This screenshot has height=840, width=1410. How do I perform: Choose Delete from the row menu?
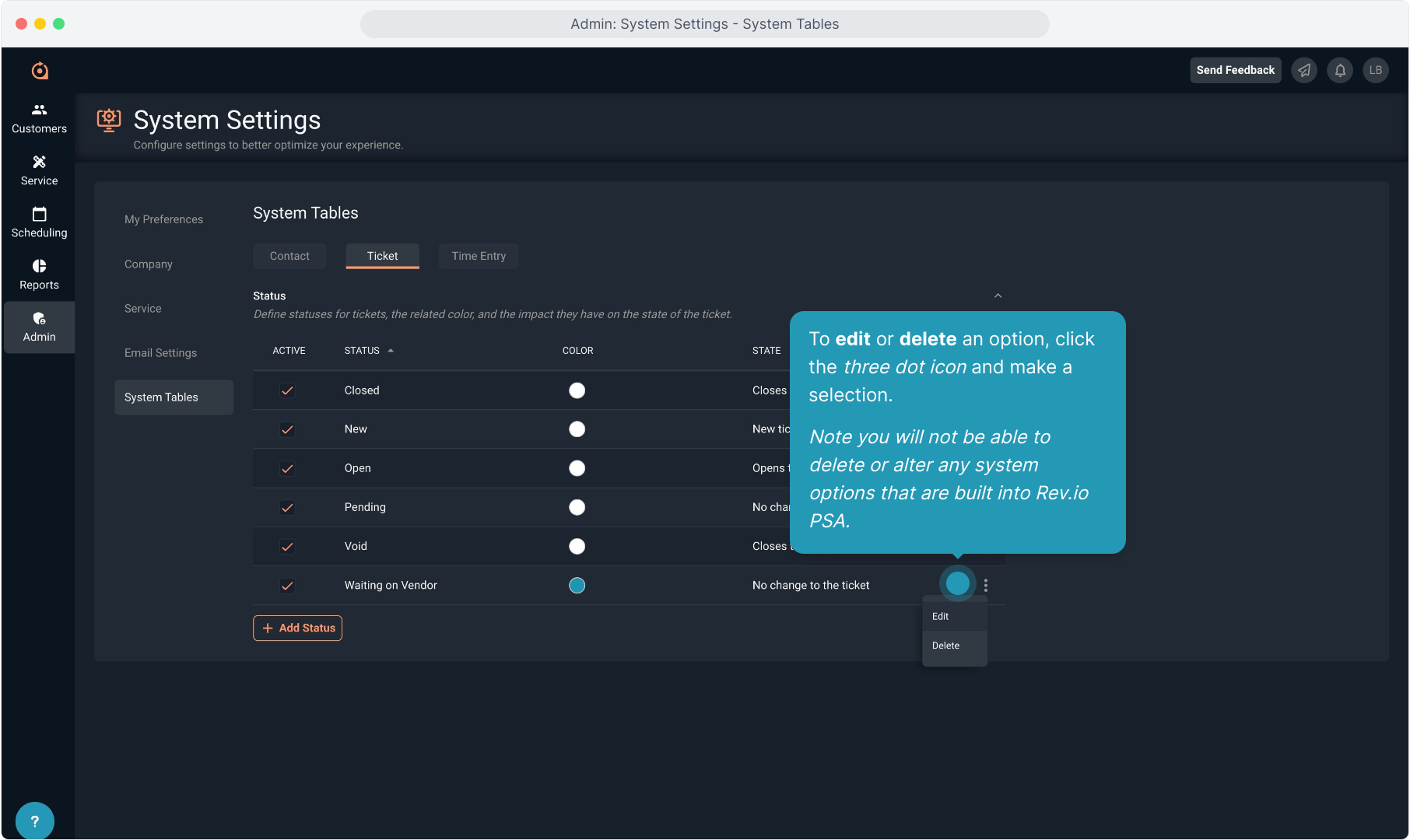(x=945, y=646)
